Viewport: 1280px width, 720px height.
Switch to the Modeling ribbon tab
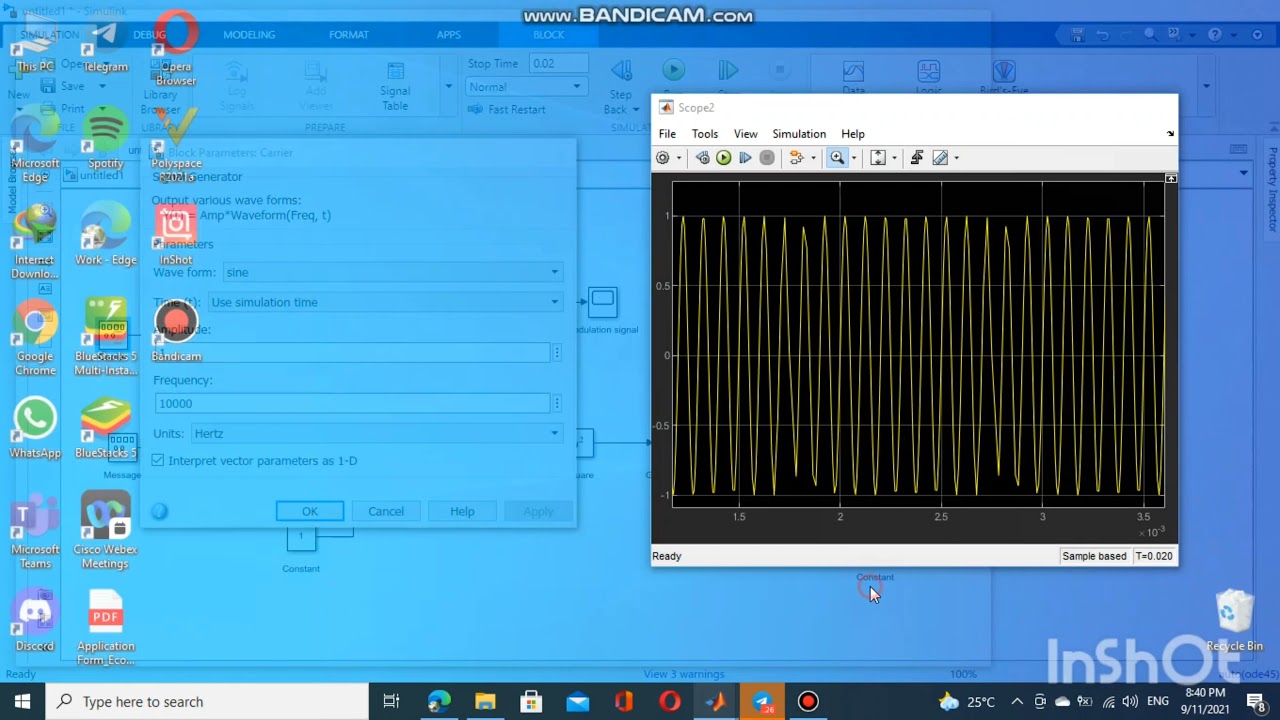point(249,34)
